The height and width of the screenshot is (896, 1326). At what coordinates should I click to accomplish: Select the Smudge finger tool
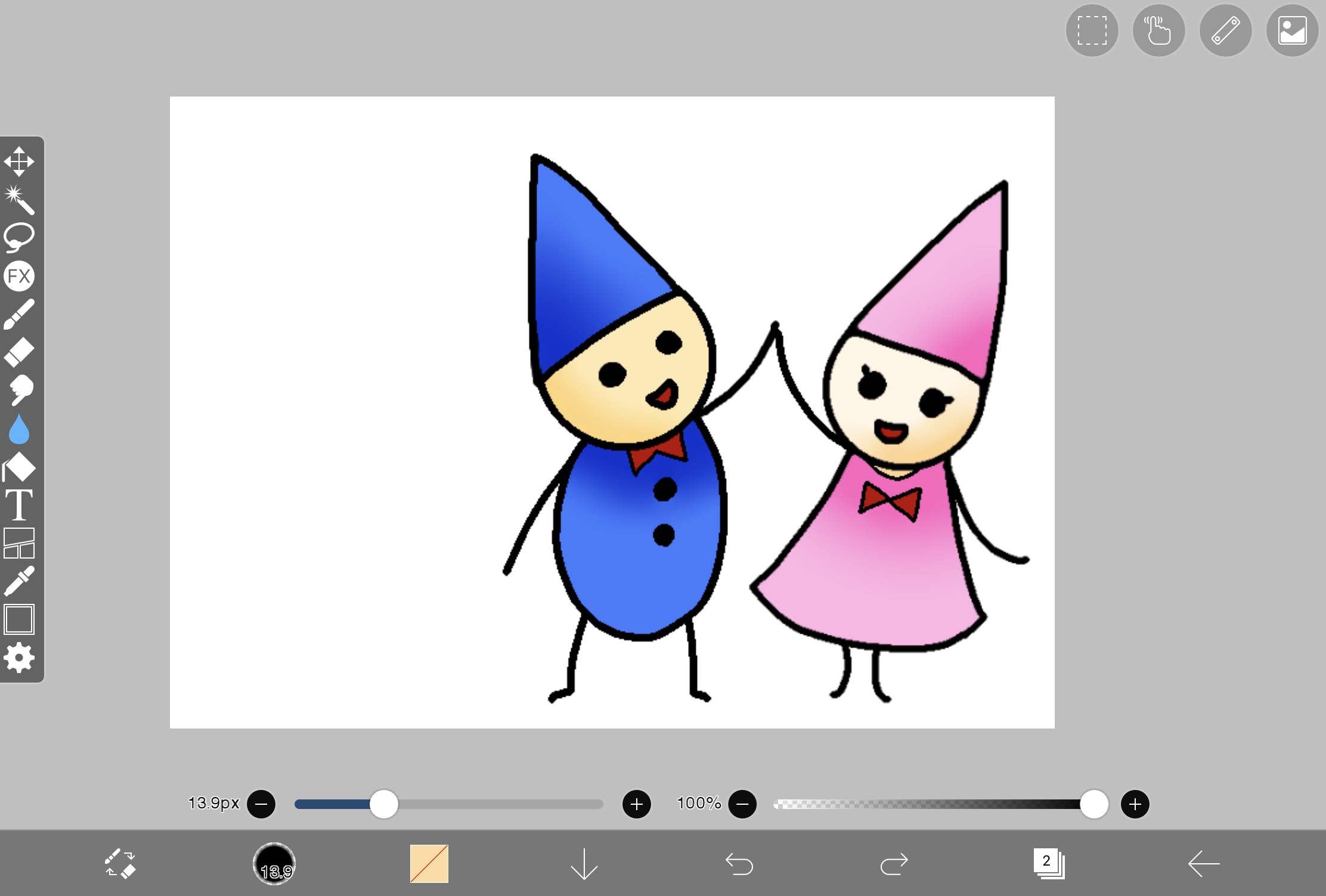pyautogui.click(x=20, y=390)
